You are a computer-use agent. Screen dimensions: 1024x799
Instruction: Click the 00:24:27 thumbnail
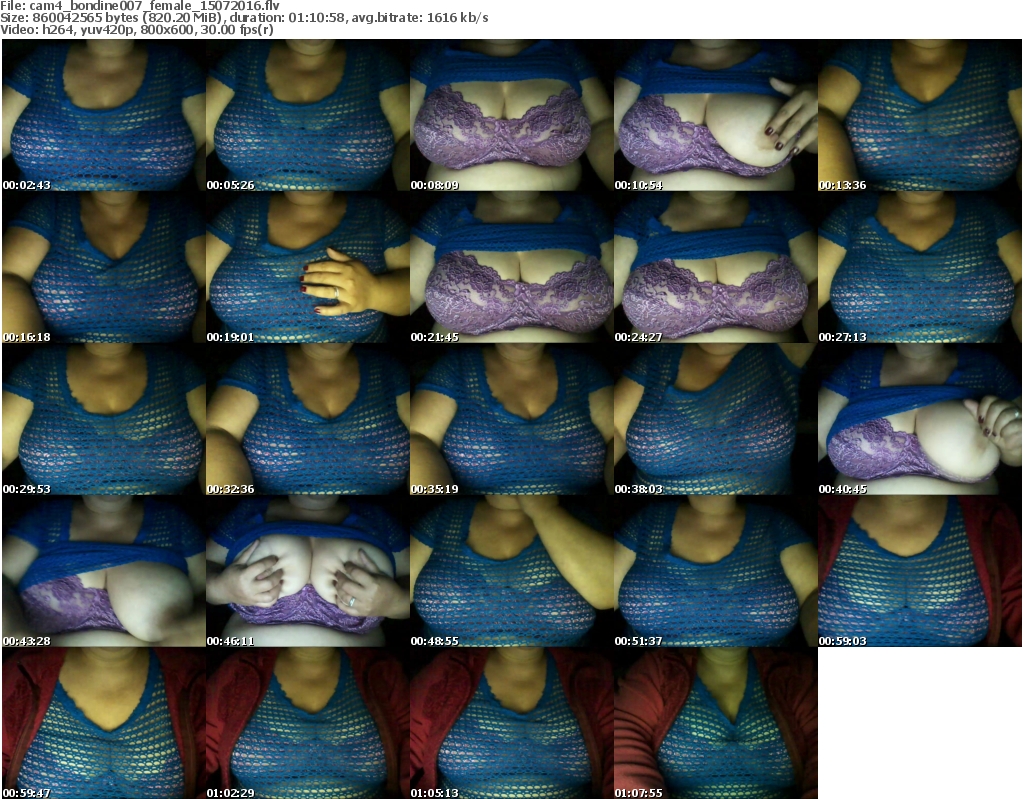716,267
